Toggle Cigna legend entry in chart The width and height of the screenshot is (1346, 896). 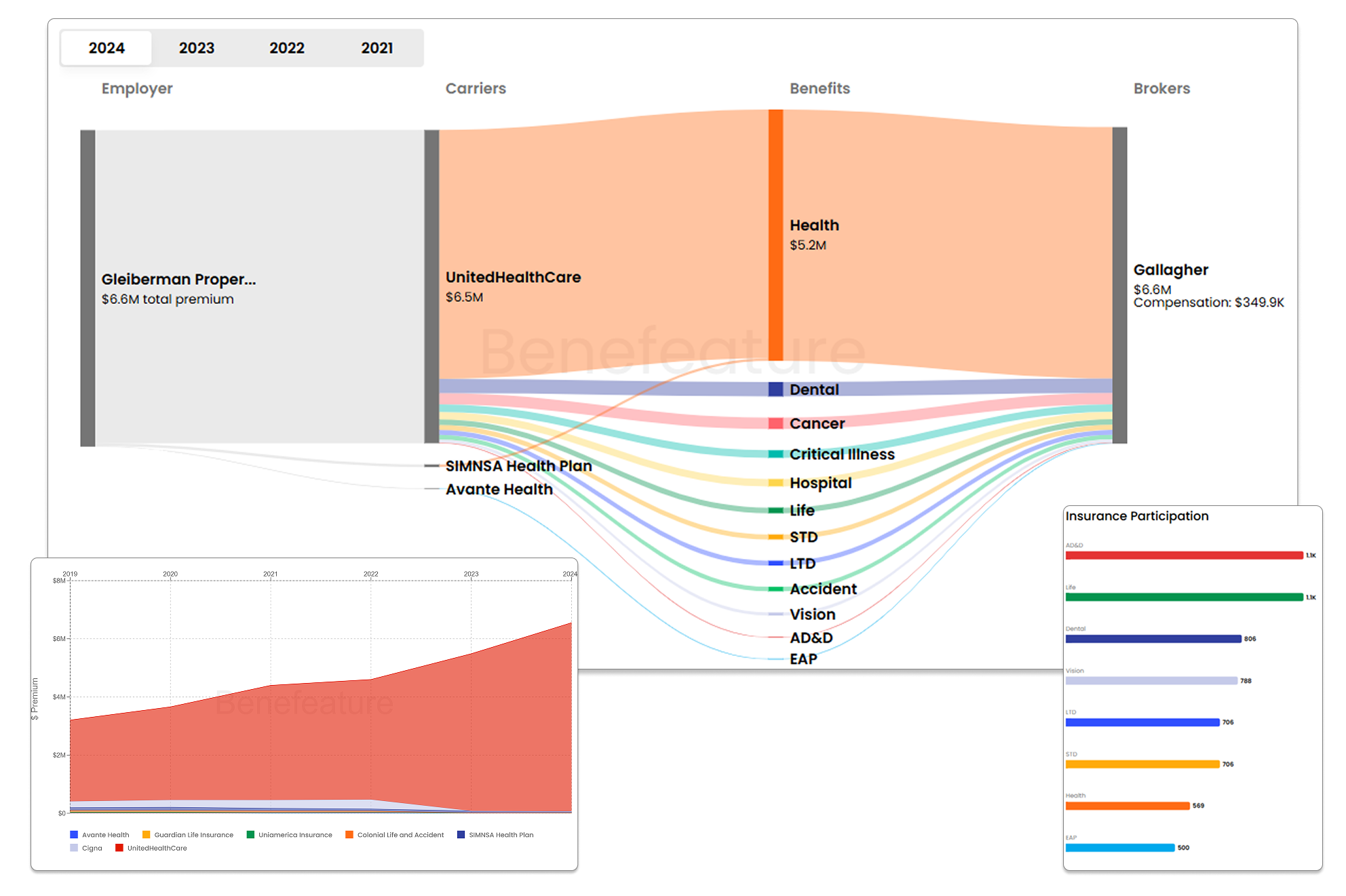coord(92,848)
